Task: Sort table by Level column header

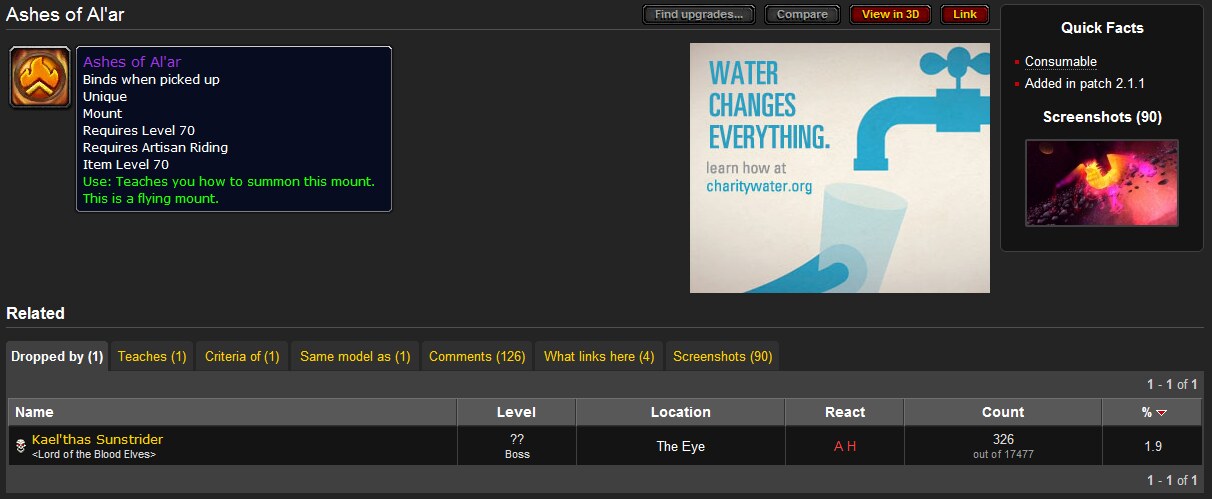Action: pos(516,412)
